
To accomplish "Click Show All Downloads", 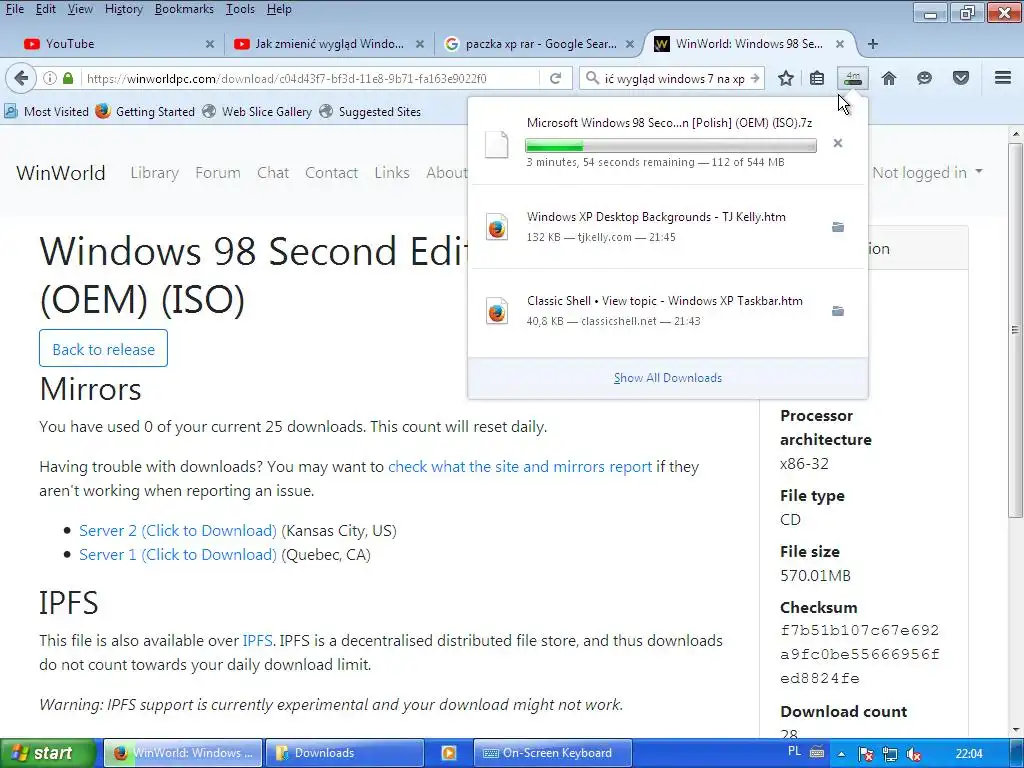I will coord(667,377).
